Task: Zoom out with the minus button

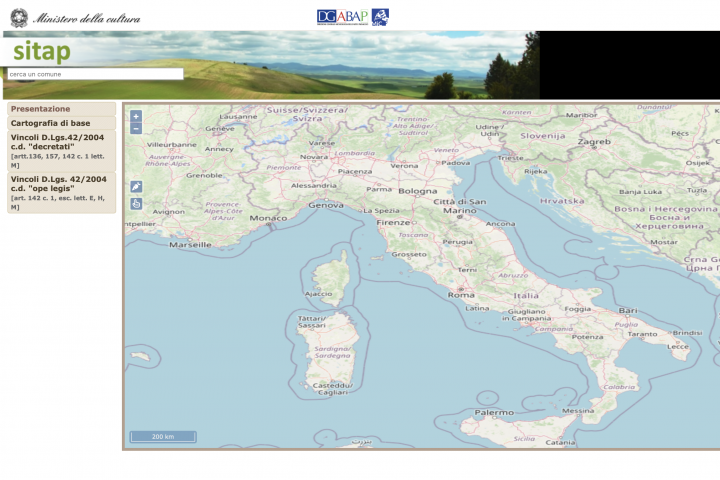Action: (136, 128)
